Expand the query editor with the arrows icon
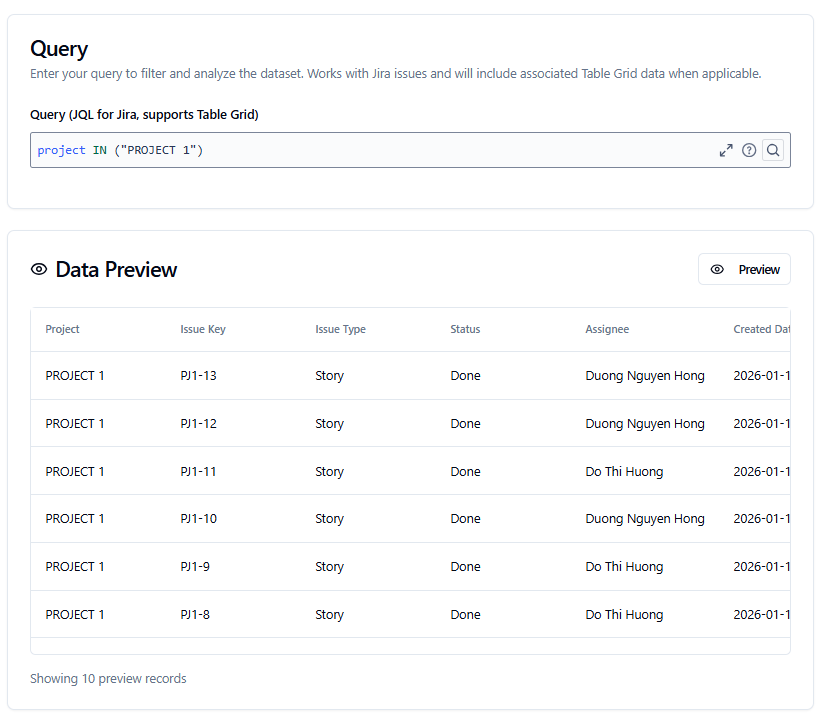This screenshot has height=718, width=820. pyautogui.click(x=726, y=151)
